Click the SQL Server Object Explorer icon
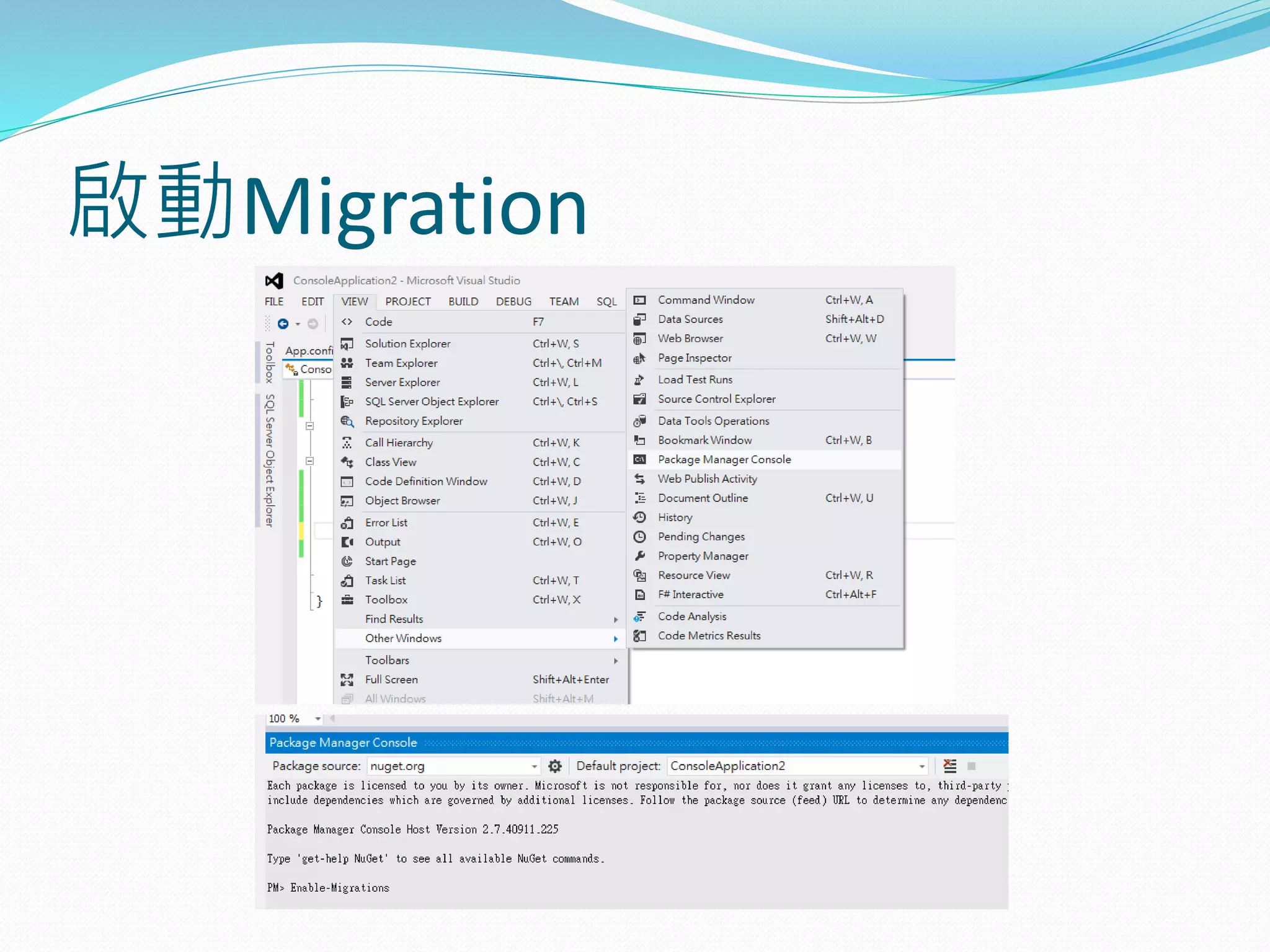1270x952 pixels. pos(347,402)
